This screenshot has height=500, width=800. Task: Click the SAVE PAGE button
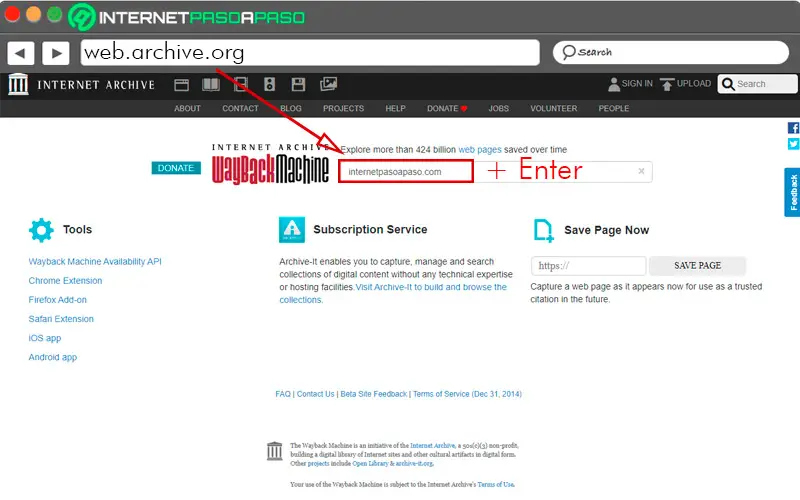(697, 266)
